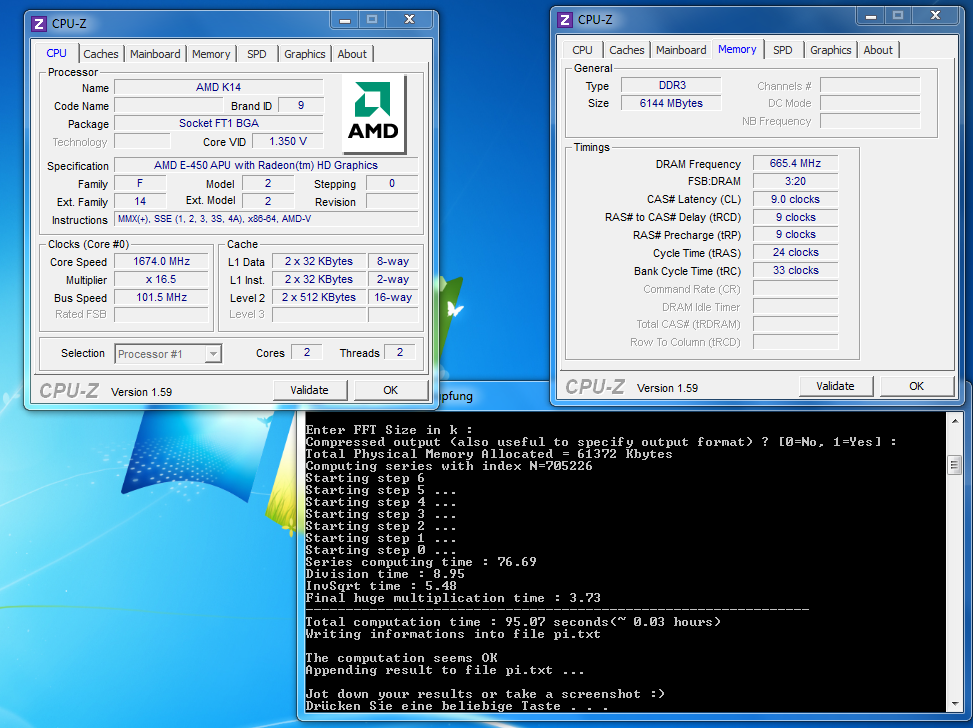This screenshot has height=728, width=973.
Task: Open Graphics tab in right CPU-Z window
Action: pos(831,50)
